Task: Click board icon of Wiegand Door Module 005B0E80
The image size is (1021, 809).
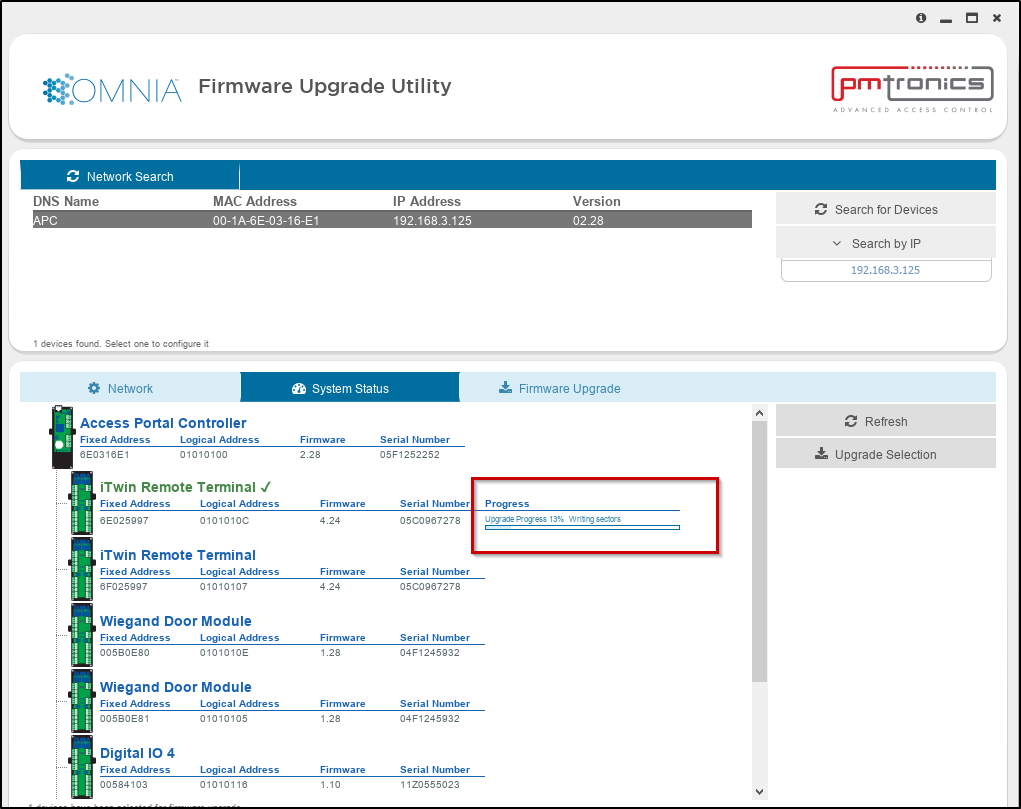Action: click(x=81, y=635)
